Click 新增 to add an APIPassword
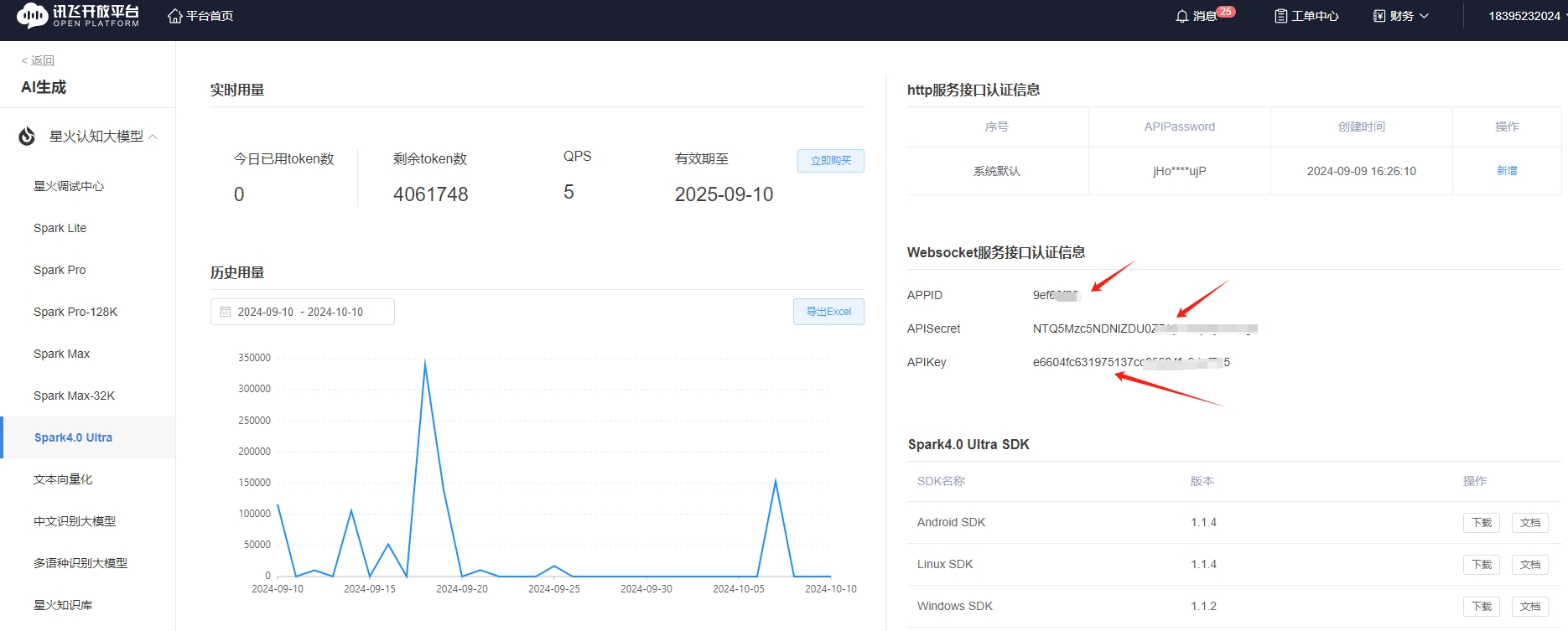Viewport: 1568px width, 631px height. [1507, 171]
